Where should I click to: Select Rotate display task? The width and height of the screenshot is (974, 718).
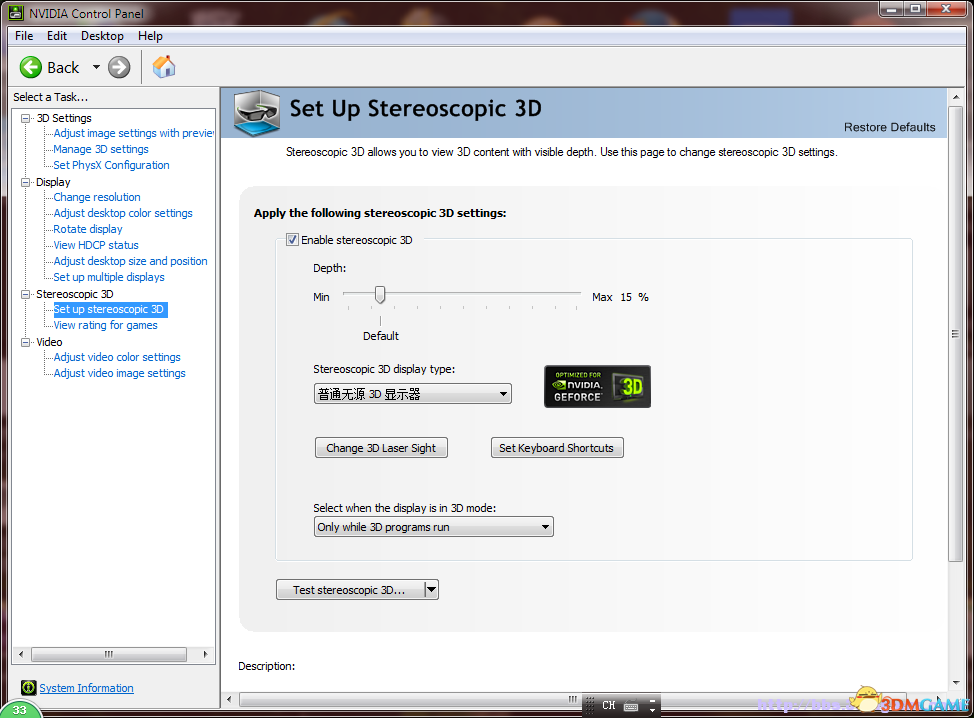point(88,229)
